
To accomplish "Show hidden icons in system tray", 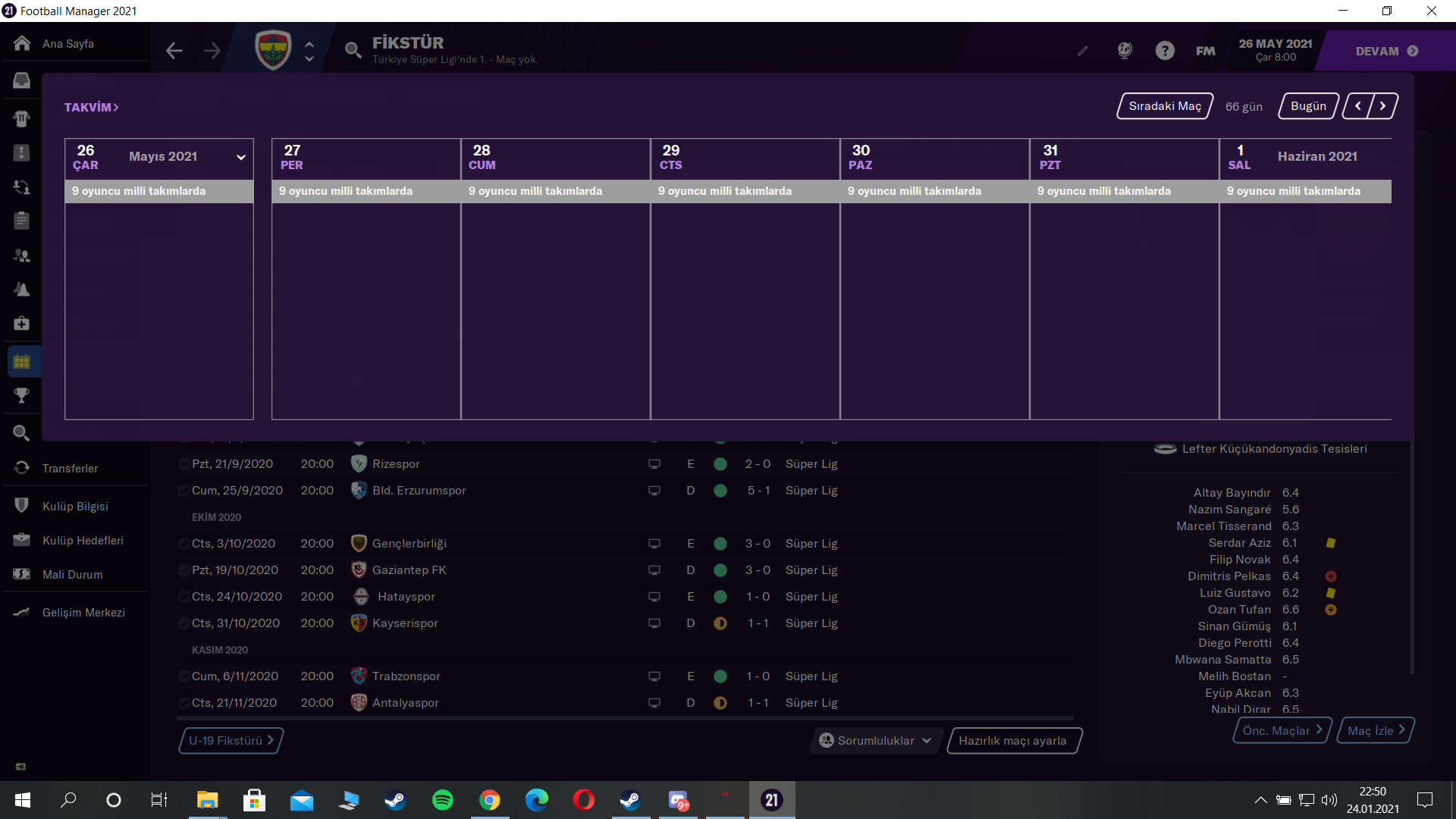I will 1260,800.
